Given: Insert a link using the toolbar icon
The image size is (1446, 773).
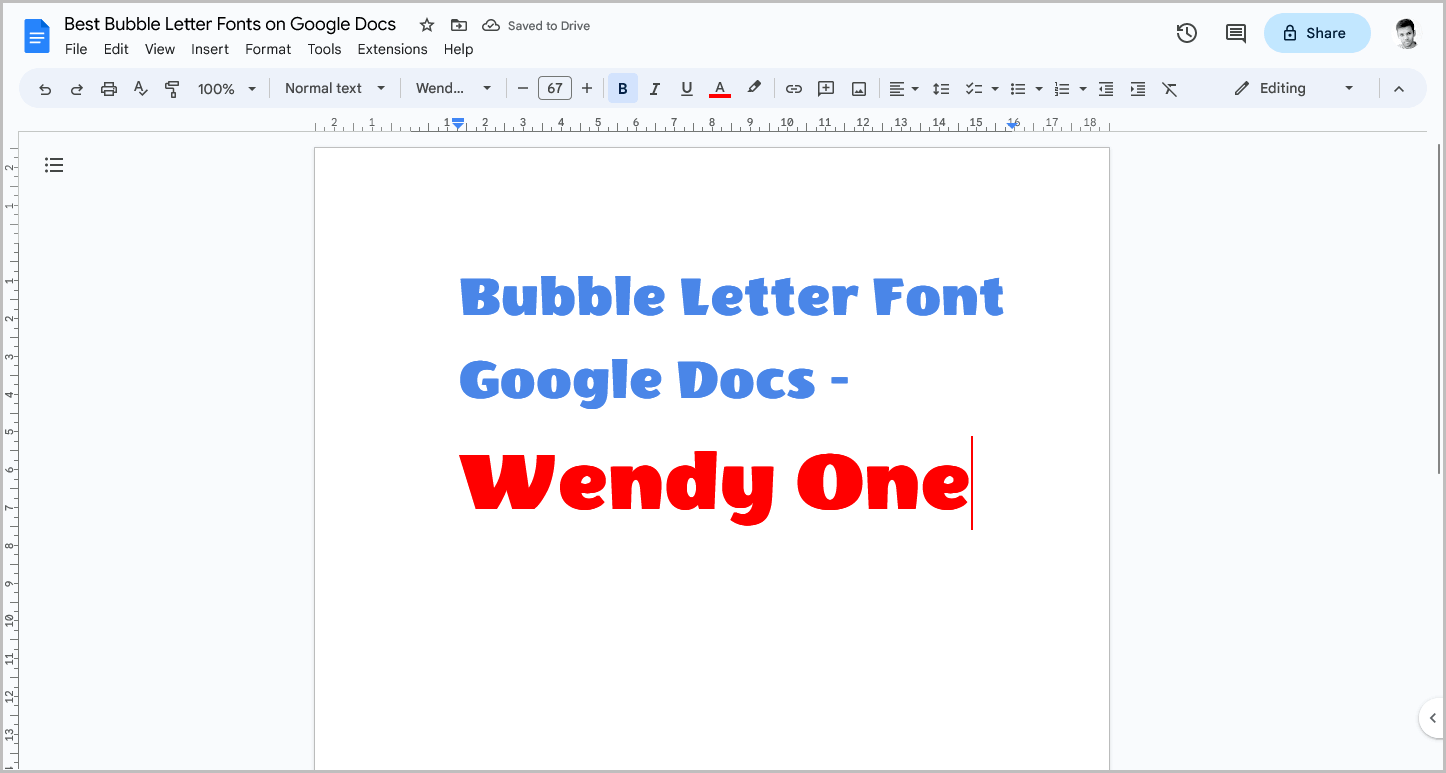Looking at the screenshot, I should coord(793,88).
